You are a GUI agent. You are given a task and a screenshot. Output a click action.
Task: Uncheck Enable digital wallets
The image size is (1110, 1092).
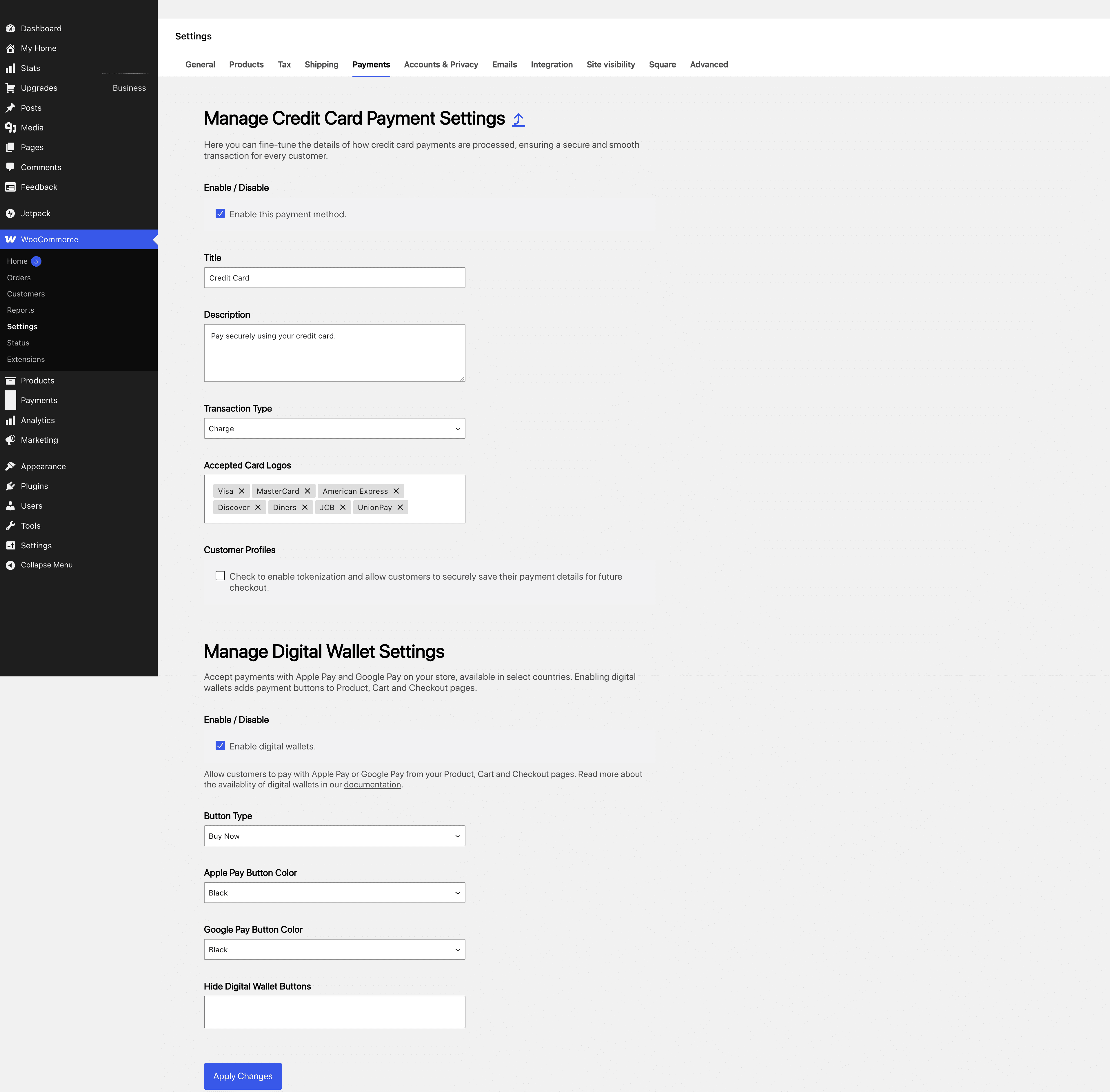point(220,745)
